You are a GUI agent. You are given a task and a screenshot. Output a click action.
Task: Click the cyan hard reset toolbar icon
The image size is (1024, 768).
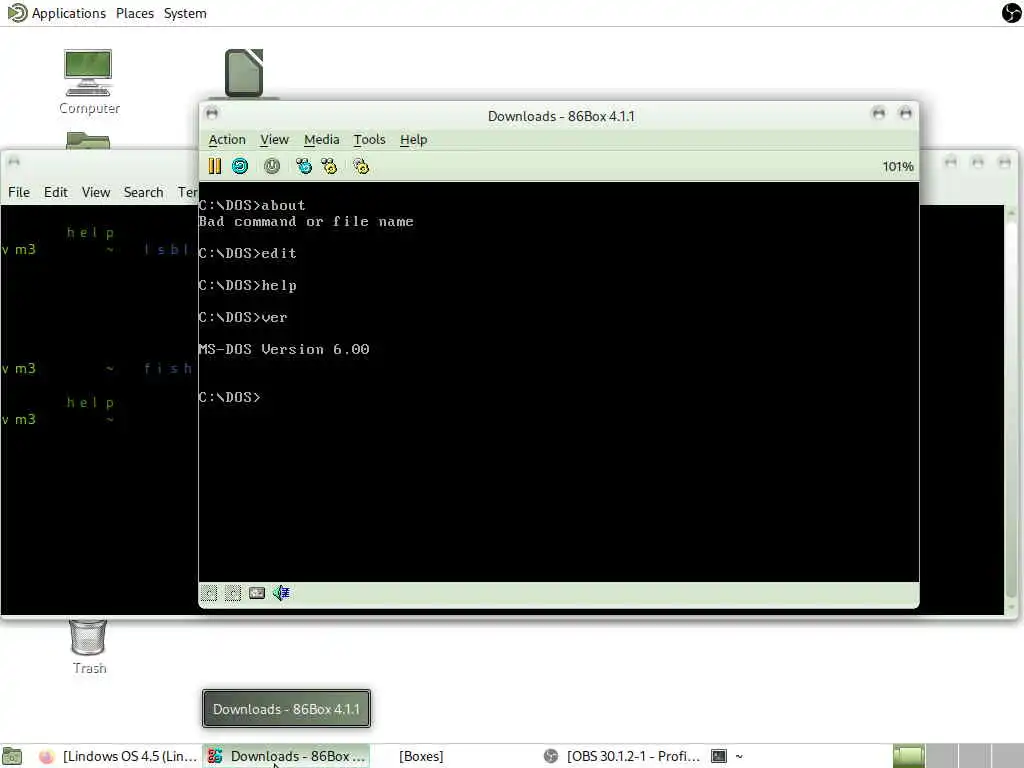(240, 166)
